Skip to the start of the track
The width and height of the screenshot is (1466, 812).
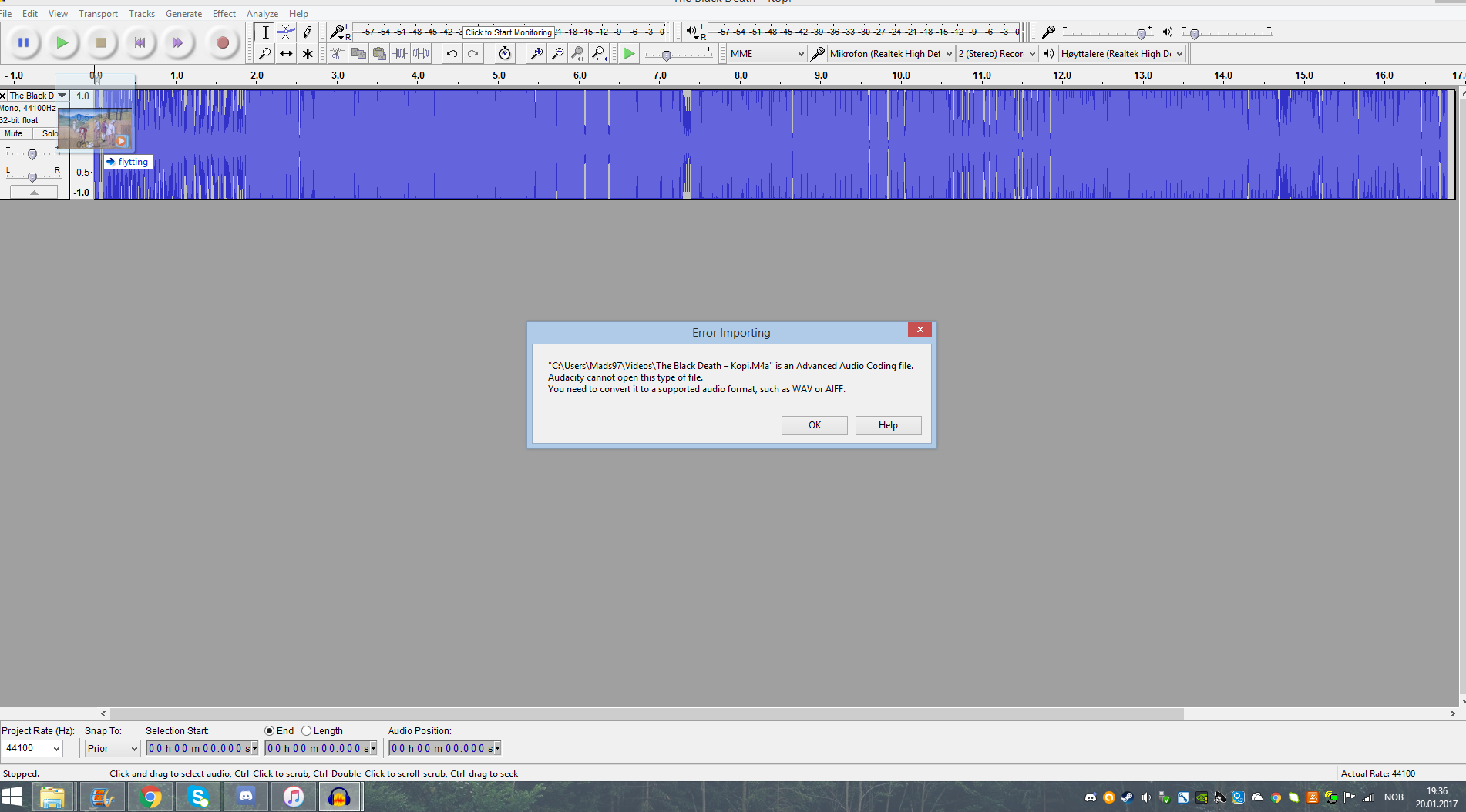pyautogui.click(x=140, y=43)
